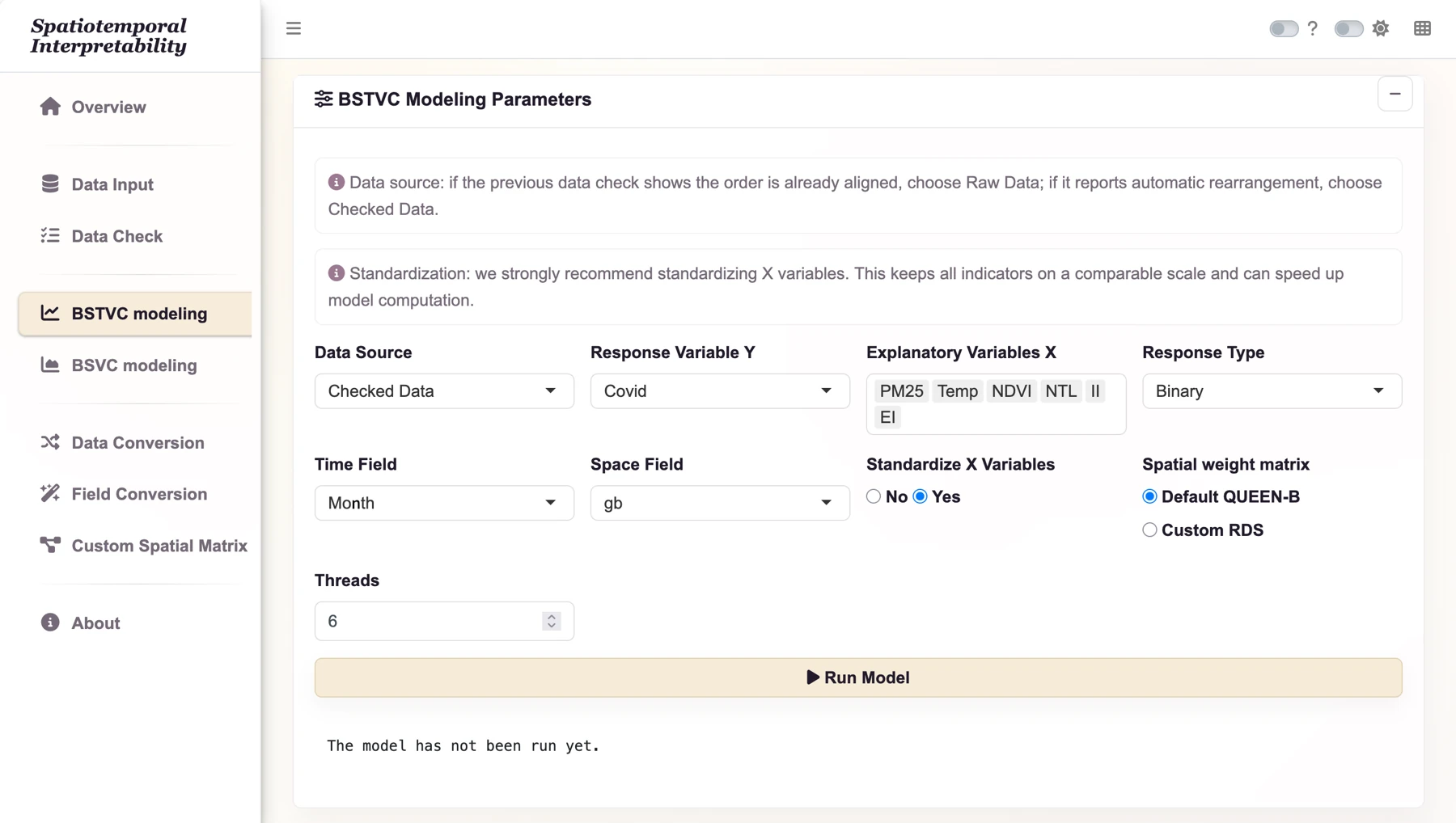This screenshot has height=823, width=1456.
Task: Click the About info icon
Action: pos(50,623)
